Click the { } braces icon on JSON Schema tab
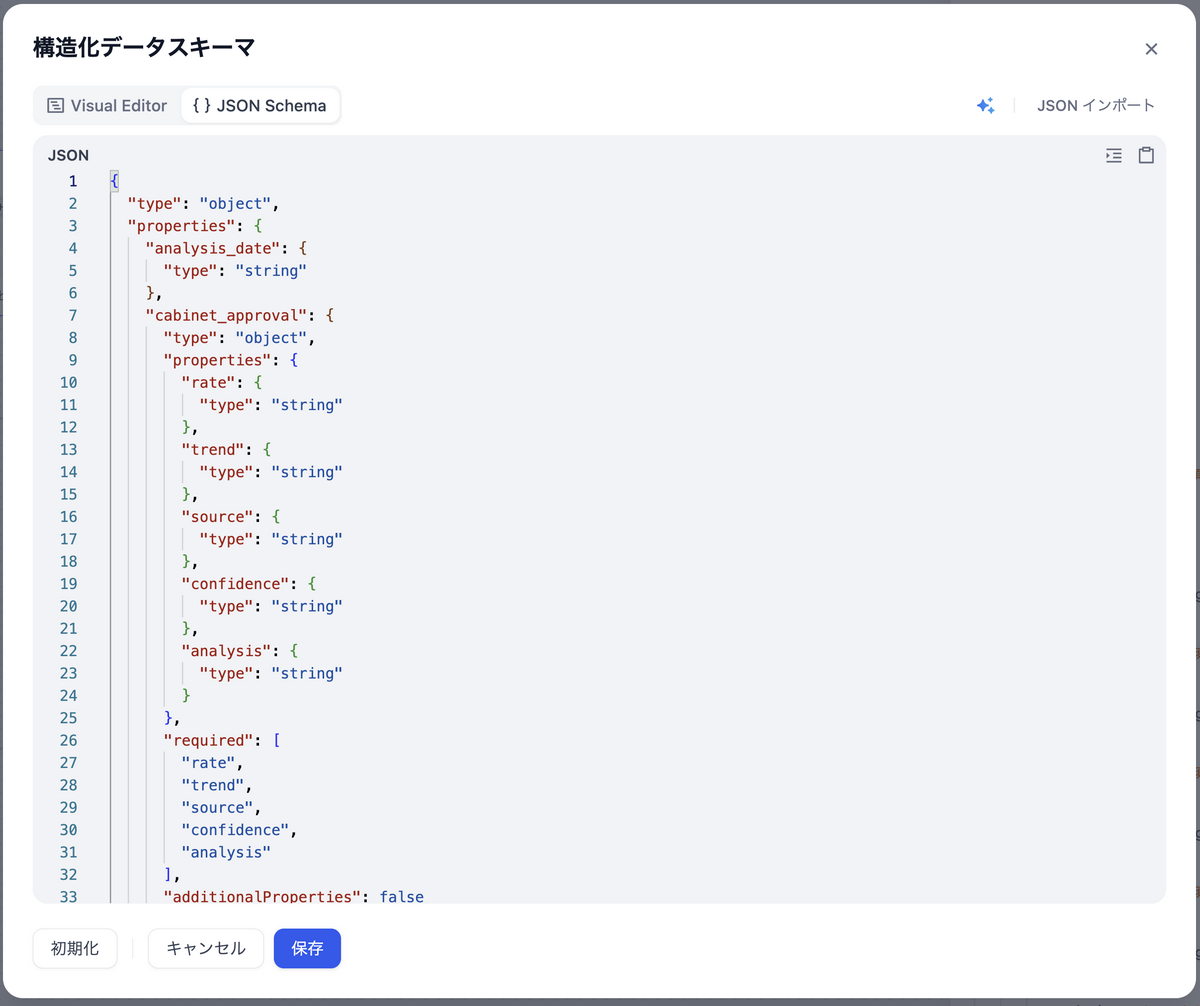The height and width of the screenshot is (1006, 1200). 200,105
